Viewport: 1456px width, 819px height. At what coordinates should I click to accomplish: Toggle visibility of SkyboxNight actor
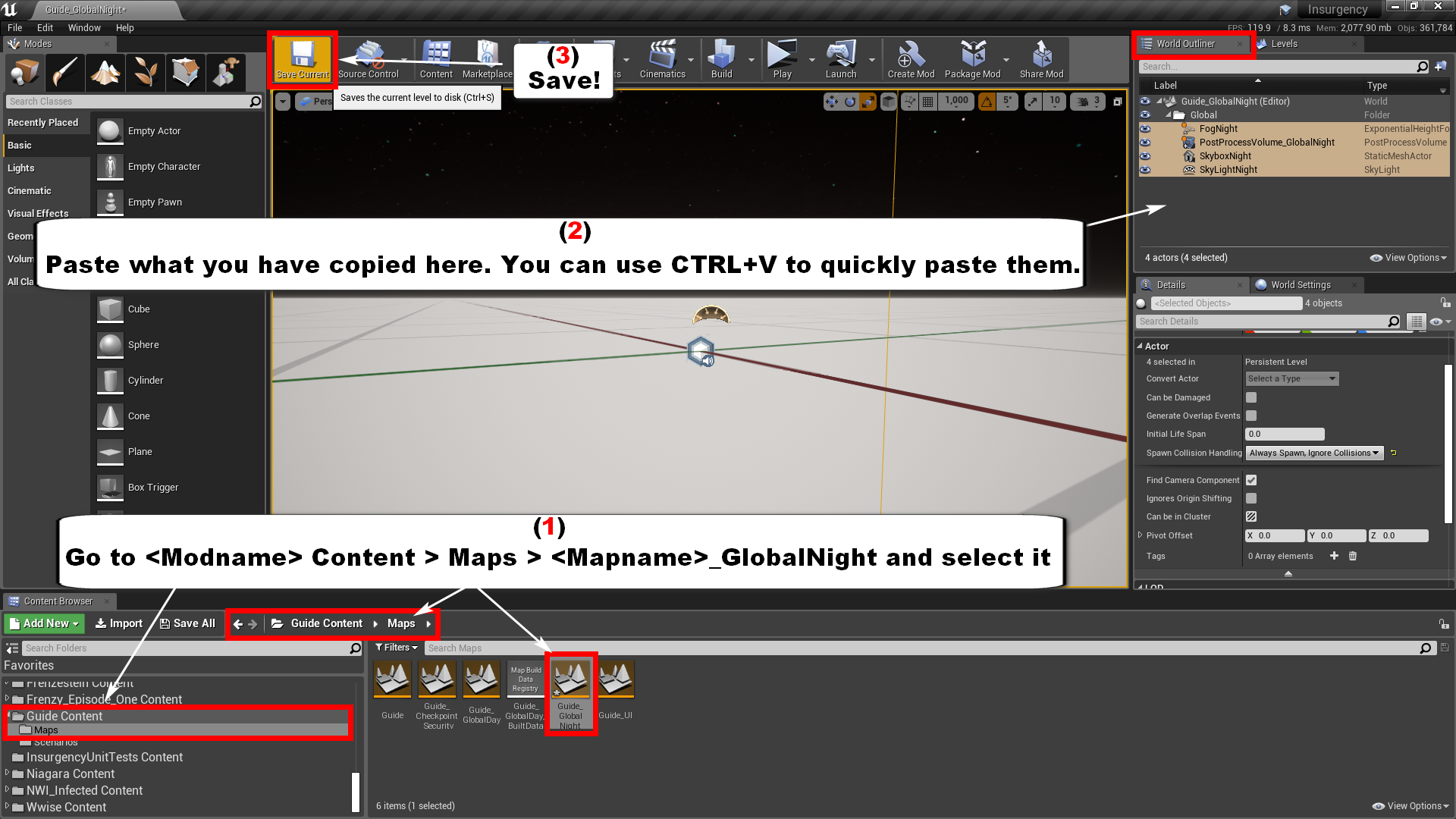tap(1145, 156)
